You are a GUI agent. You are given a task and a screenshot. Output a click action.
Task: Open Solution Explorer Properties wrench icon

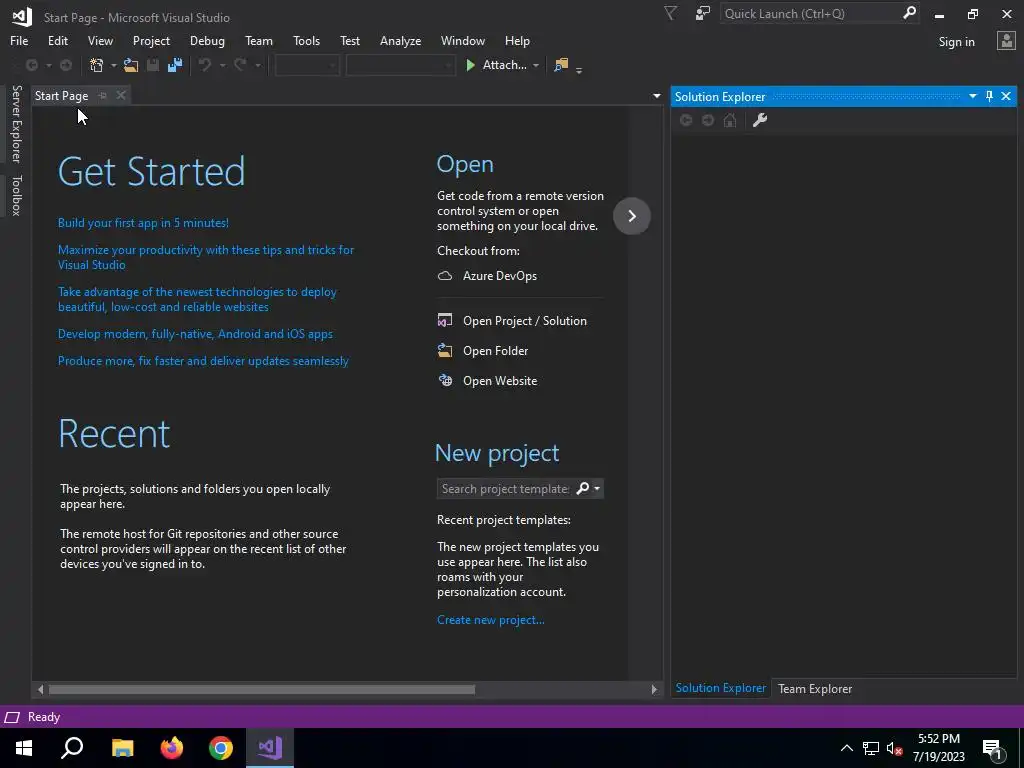760,120
